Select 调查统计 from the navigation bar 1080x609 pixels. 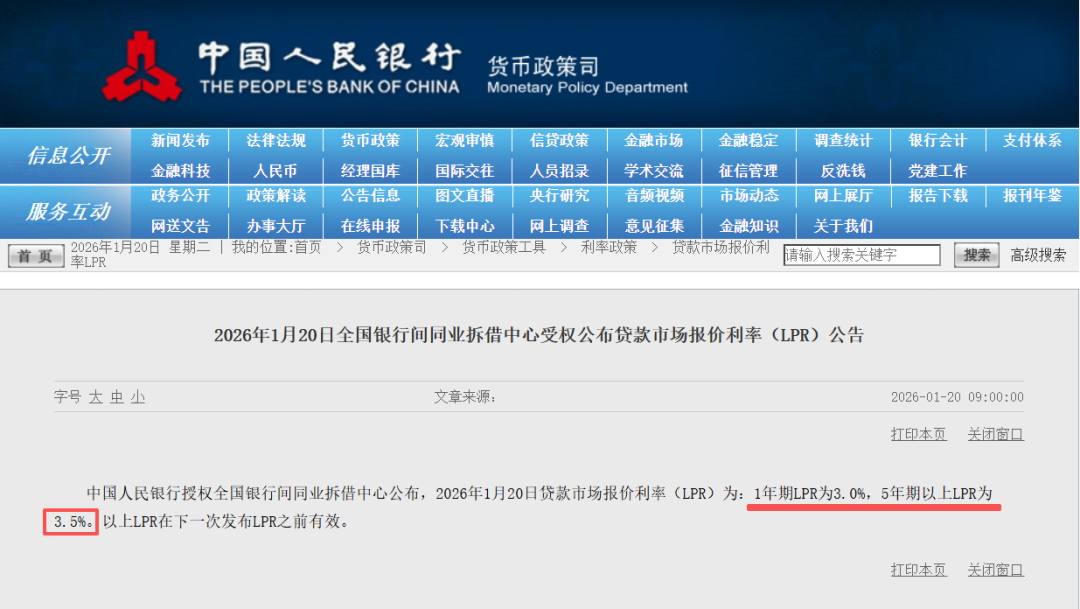(842, 141)
